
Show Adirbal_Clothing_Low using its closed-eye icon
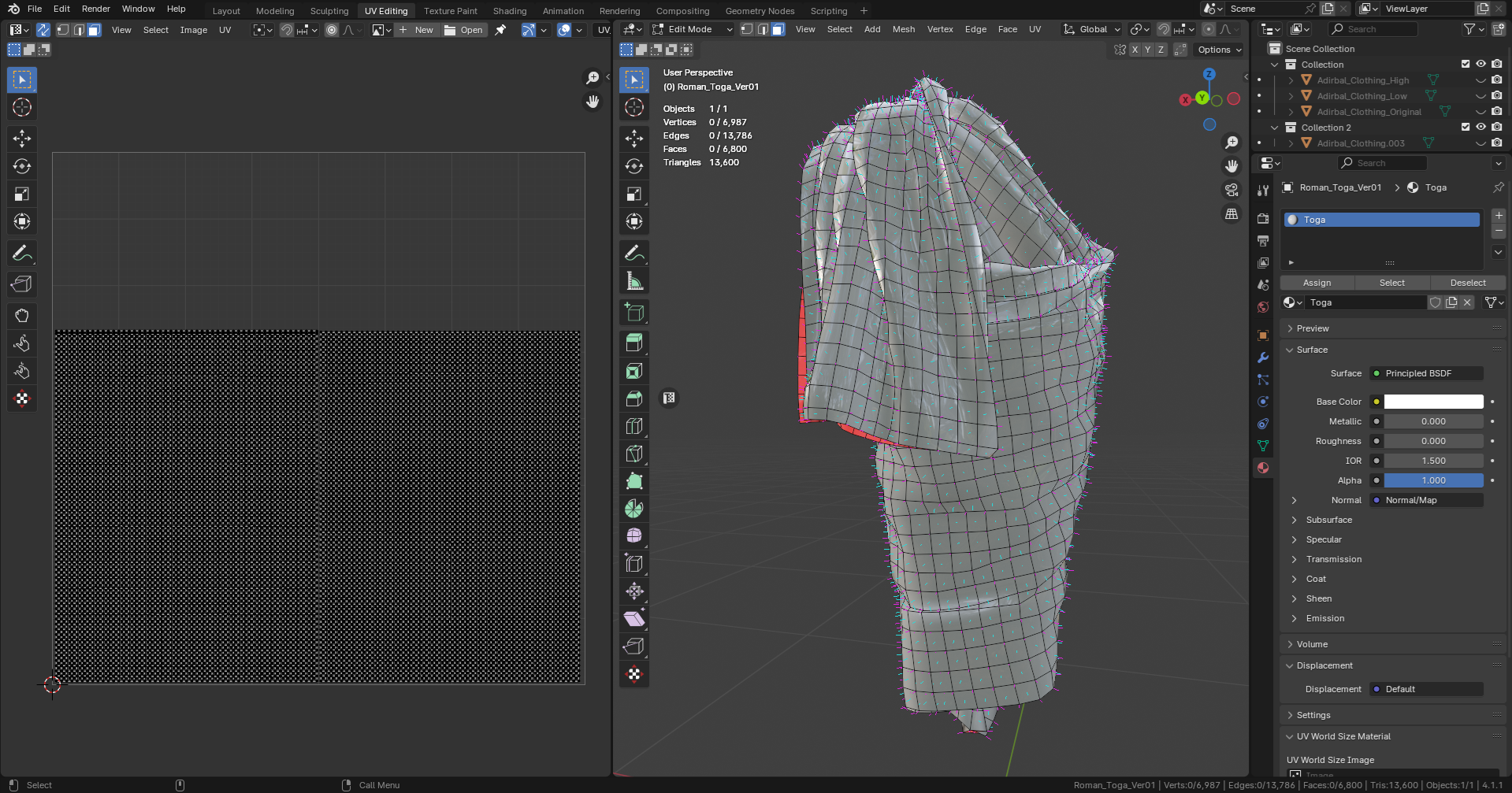[1481, 96]
